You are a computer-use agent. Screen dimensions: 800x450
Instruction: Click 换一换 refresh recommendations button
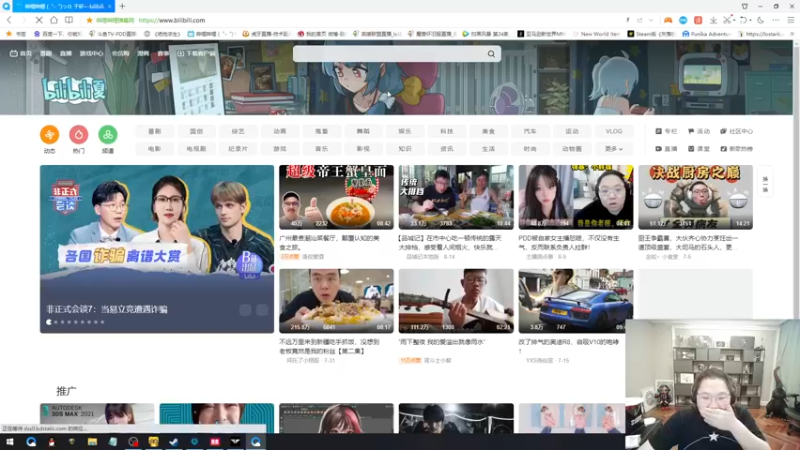point(765,184)
